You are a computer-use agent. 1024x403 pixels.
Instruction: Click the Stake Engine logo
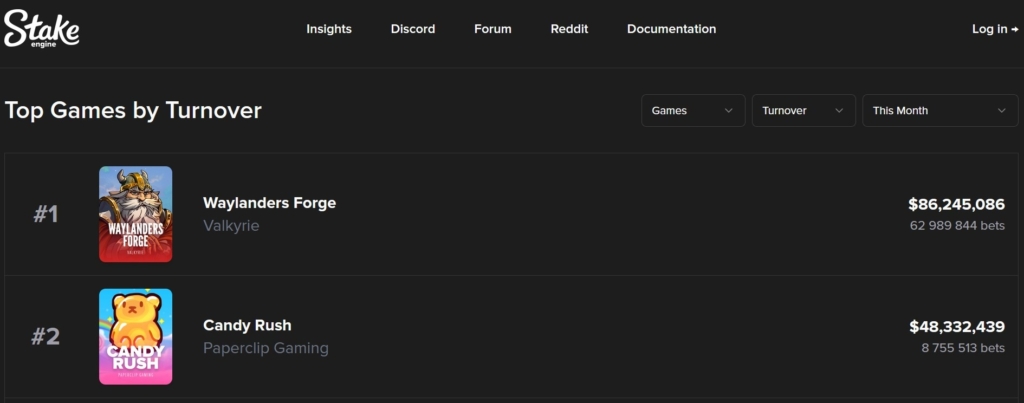(41, 29)
